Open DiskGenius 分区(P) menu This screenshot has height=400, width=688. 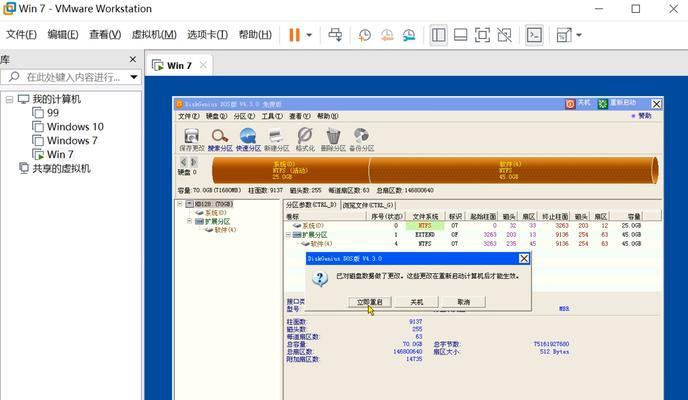(244, 116)
